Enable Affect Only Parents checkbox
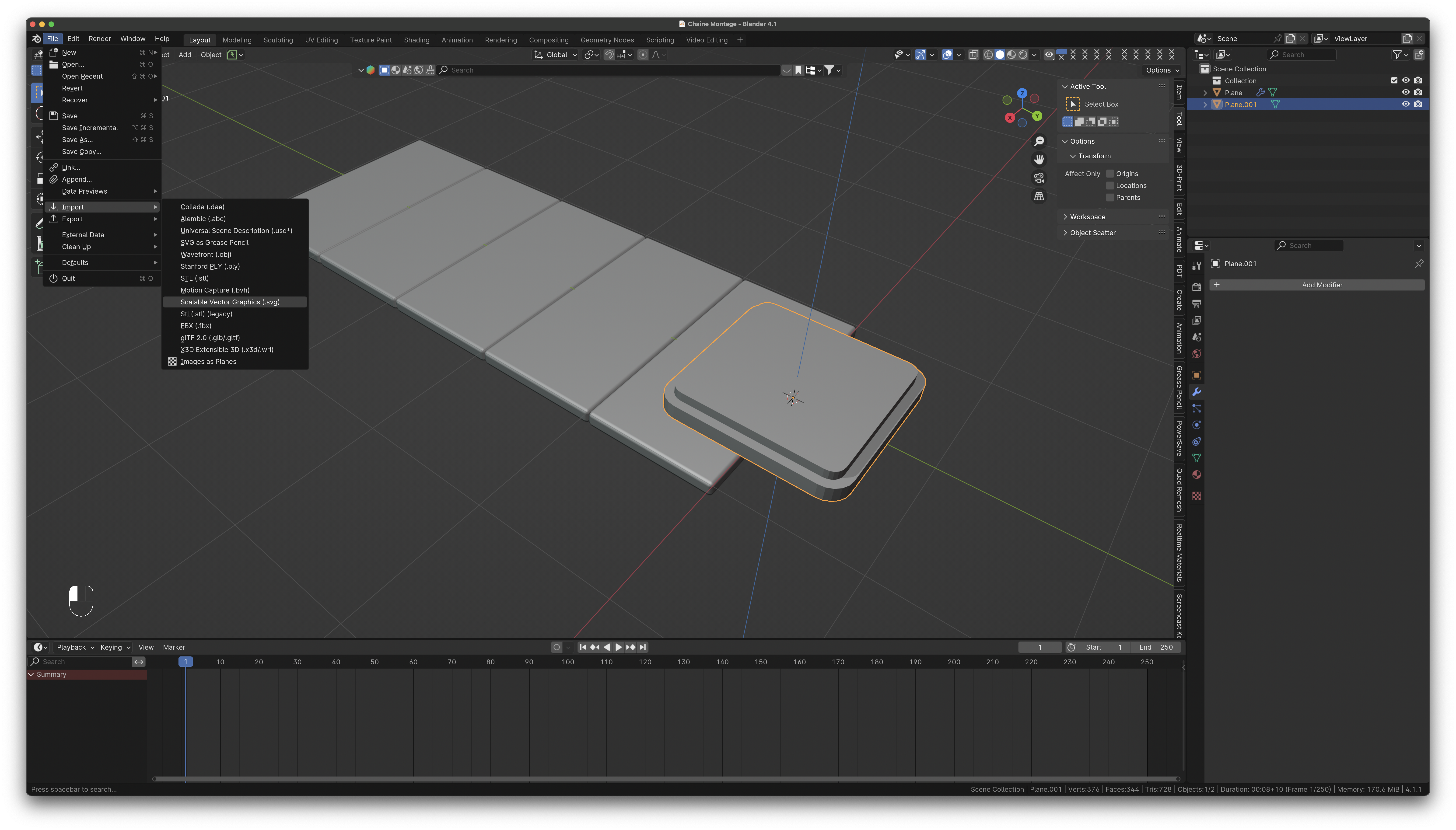The width and height of the screenshot is (1456, 830). [1110, 198]
